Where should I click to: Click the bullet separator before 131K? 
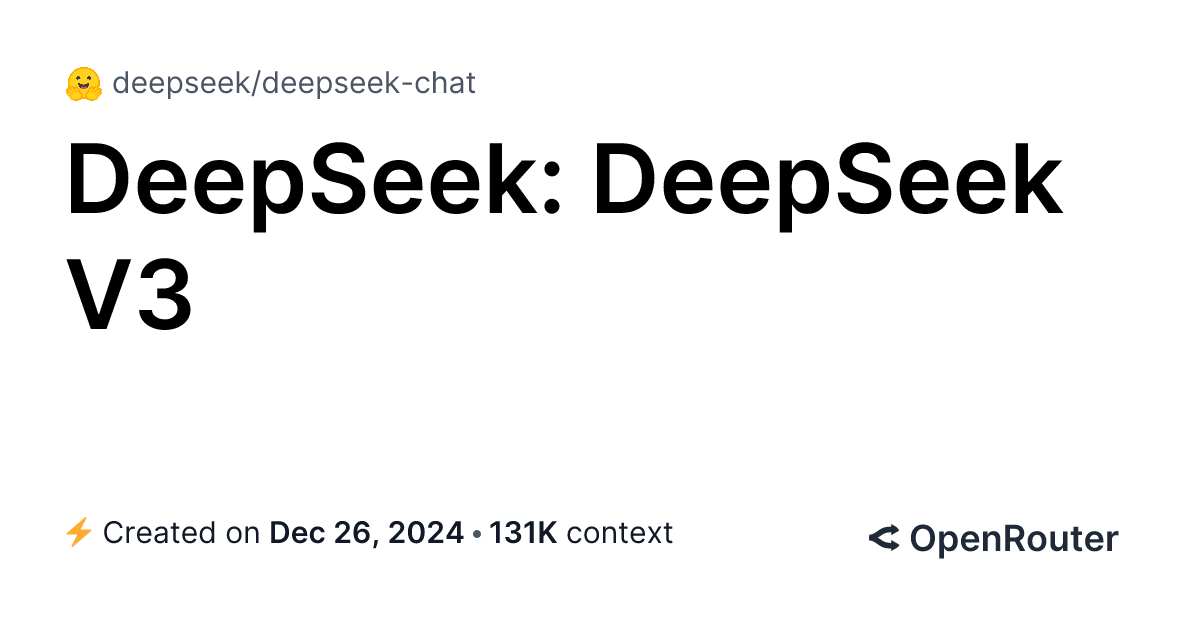[479, 533]
